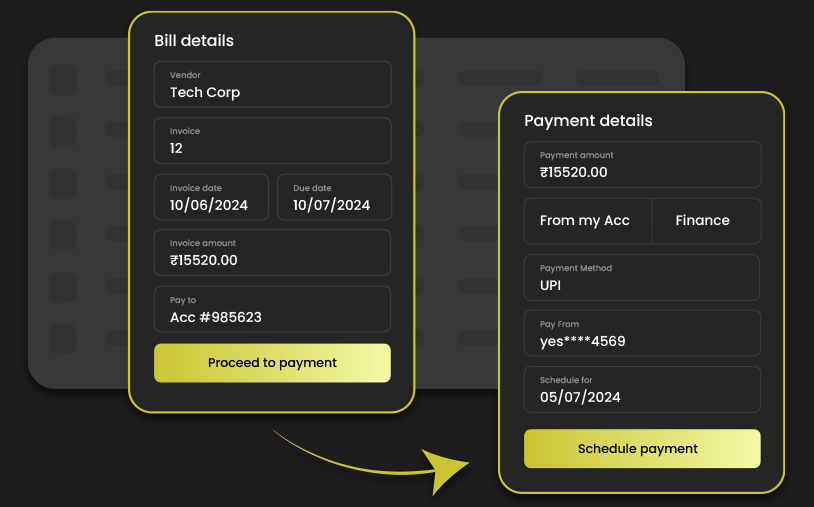Expand the Payment Method UPI field
This screenshot has width=814, height=507.
642,277
